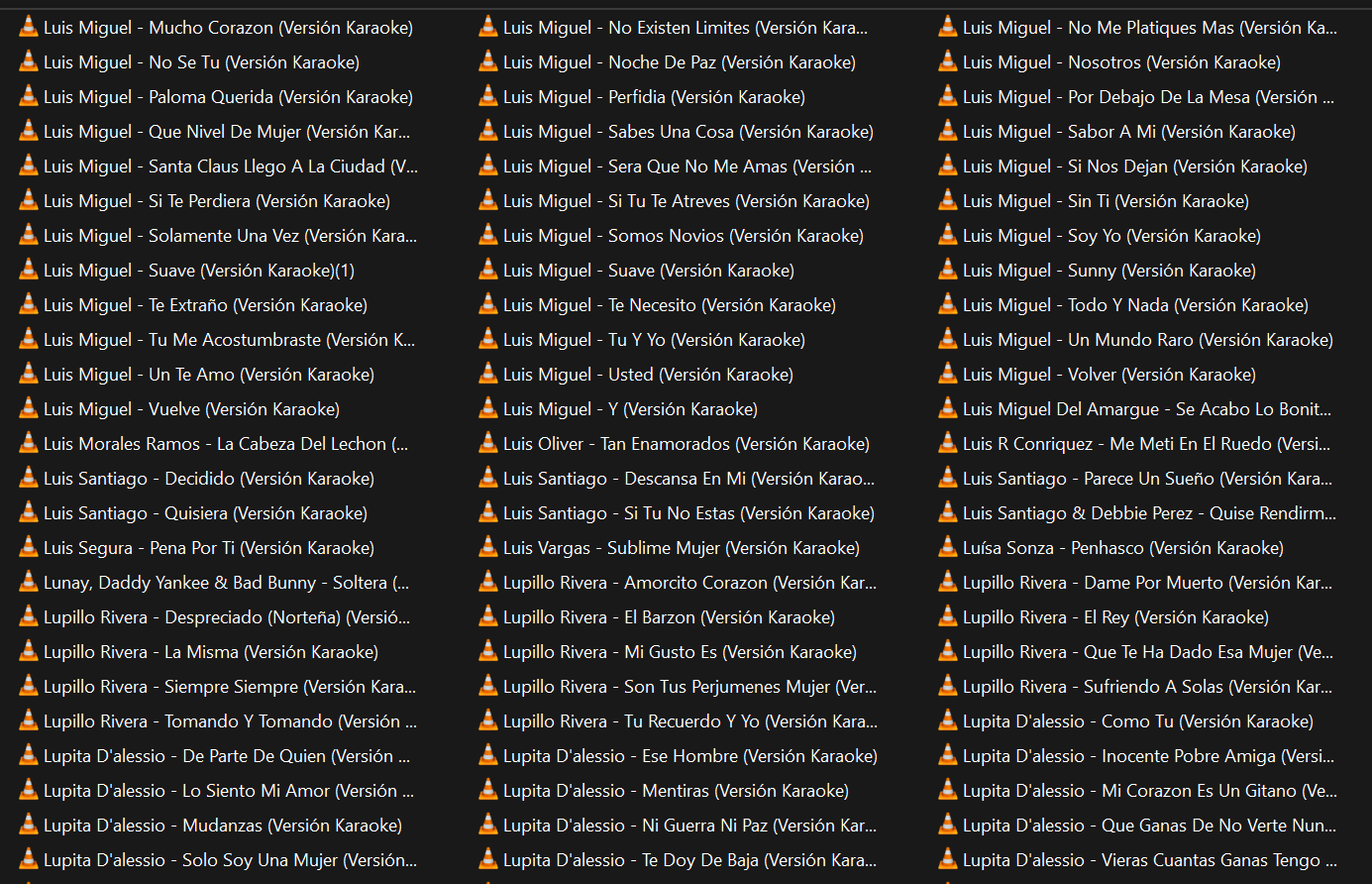Click the VLC cone icon for Luis Miguel - Perfidia
The height and width of the screenshot is (884, 1372).
[488, 97]
